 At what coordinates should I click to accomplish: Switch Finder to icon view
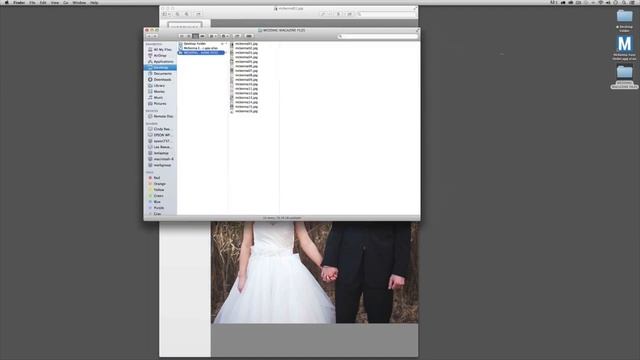click(x=182, y=36)
